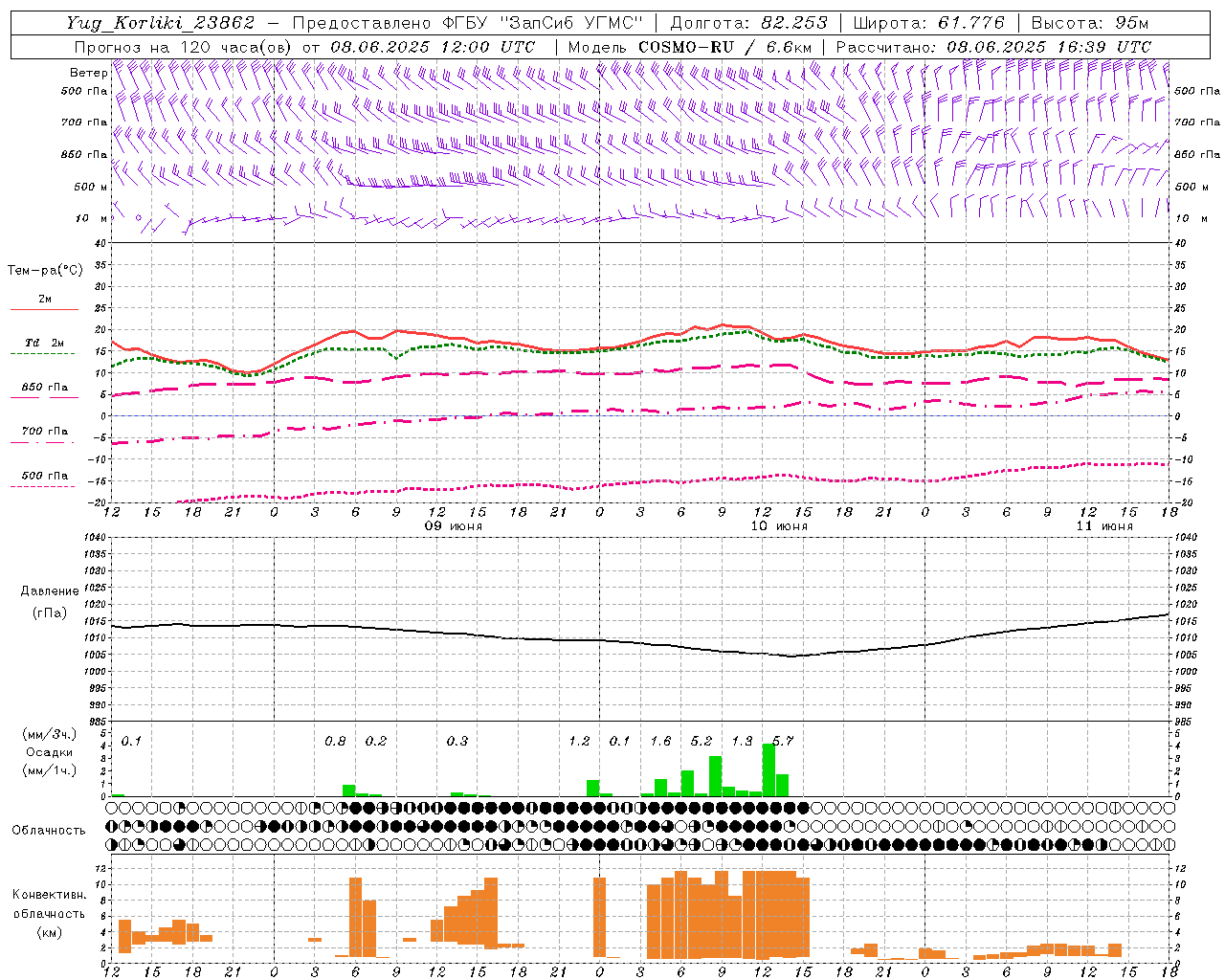Click the (км) unit label for convective cloud
Screen dimensions: 1225x980
(x=49, y=931)
